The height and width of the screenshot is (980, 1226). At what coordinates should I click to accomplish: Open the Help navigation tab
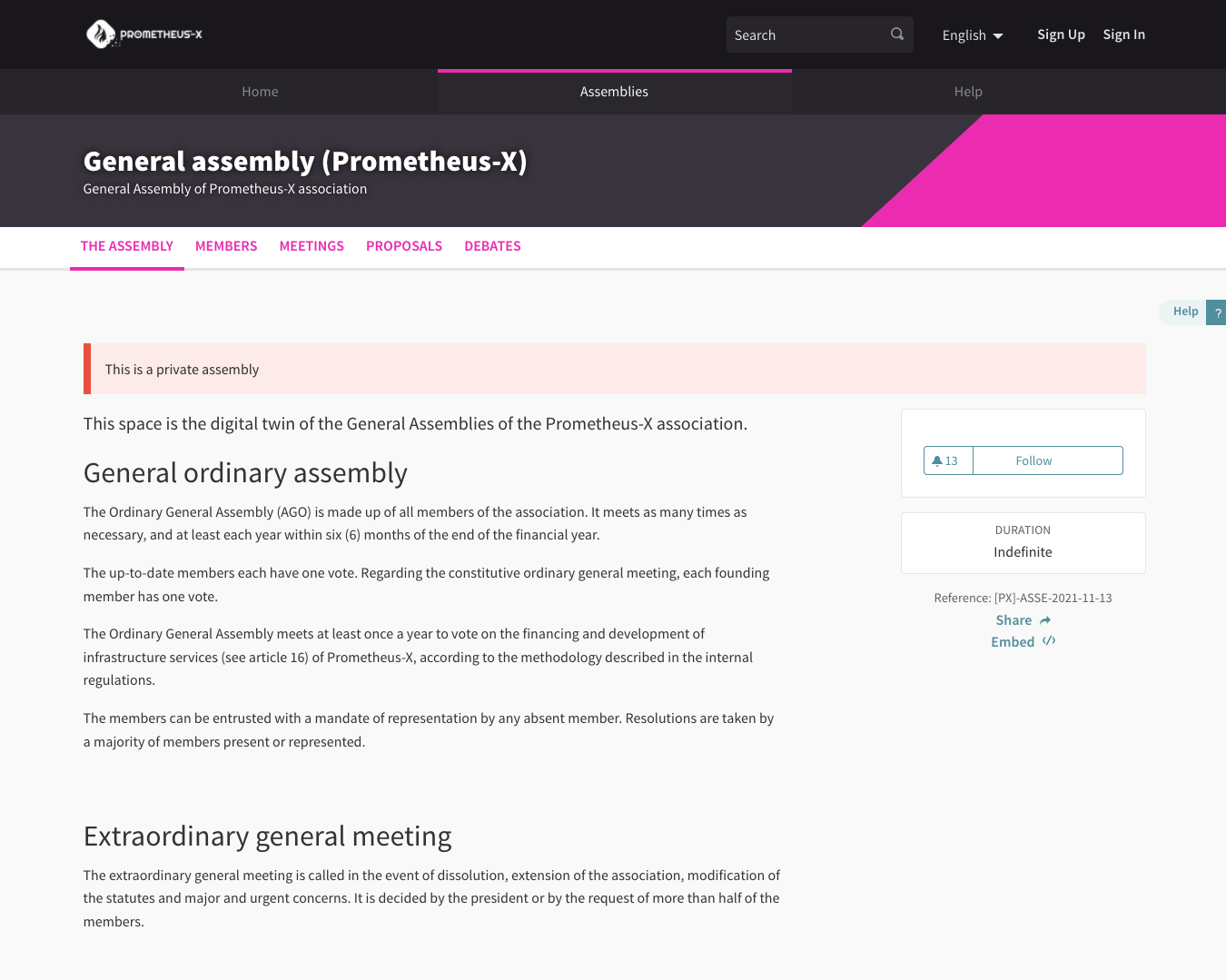click(968, 92)
